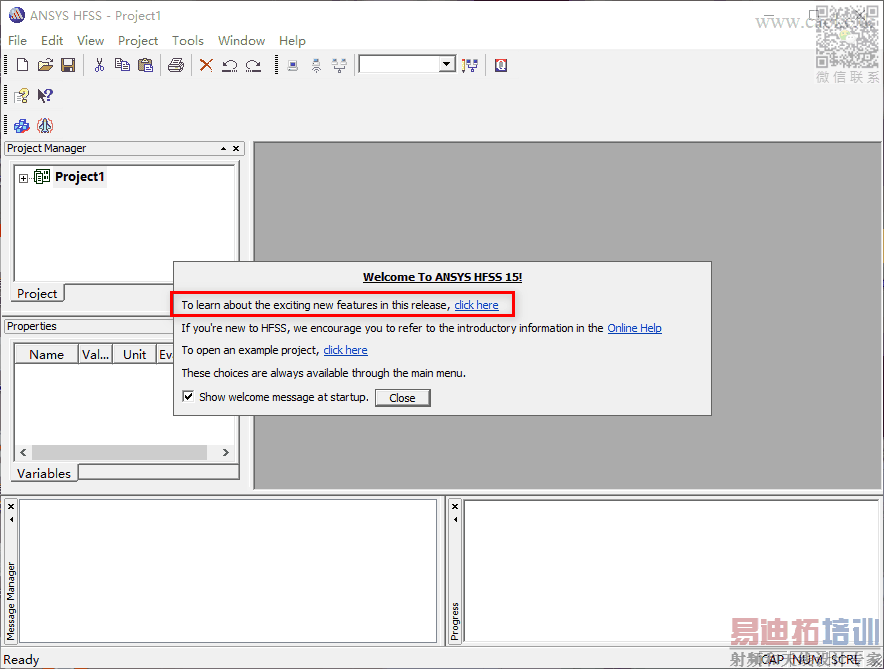884x669 pixels.
Task: Close the welcome dialog
Action: click(x=403, y=398)
